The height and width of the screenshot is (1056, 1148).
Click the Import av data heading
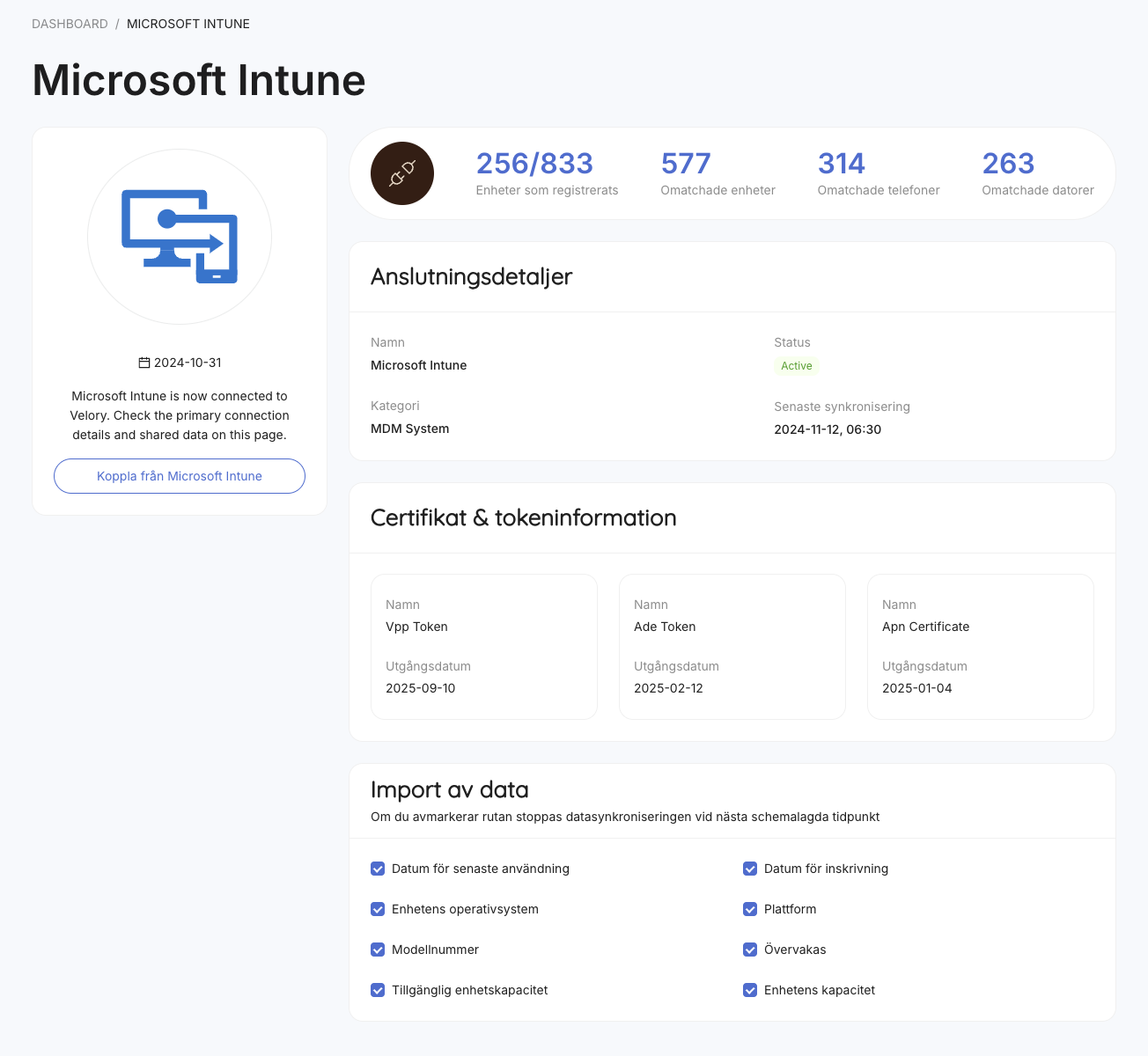[450, 789]
